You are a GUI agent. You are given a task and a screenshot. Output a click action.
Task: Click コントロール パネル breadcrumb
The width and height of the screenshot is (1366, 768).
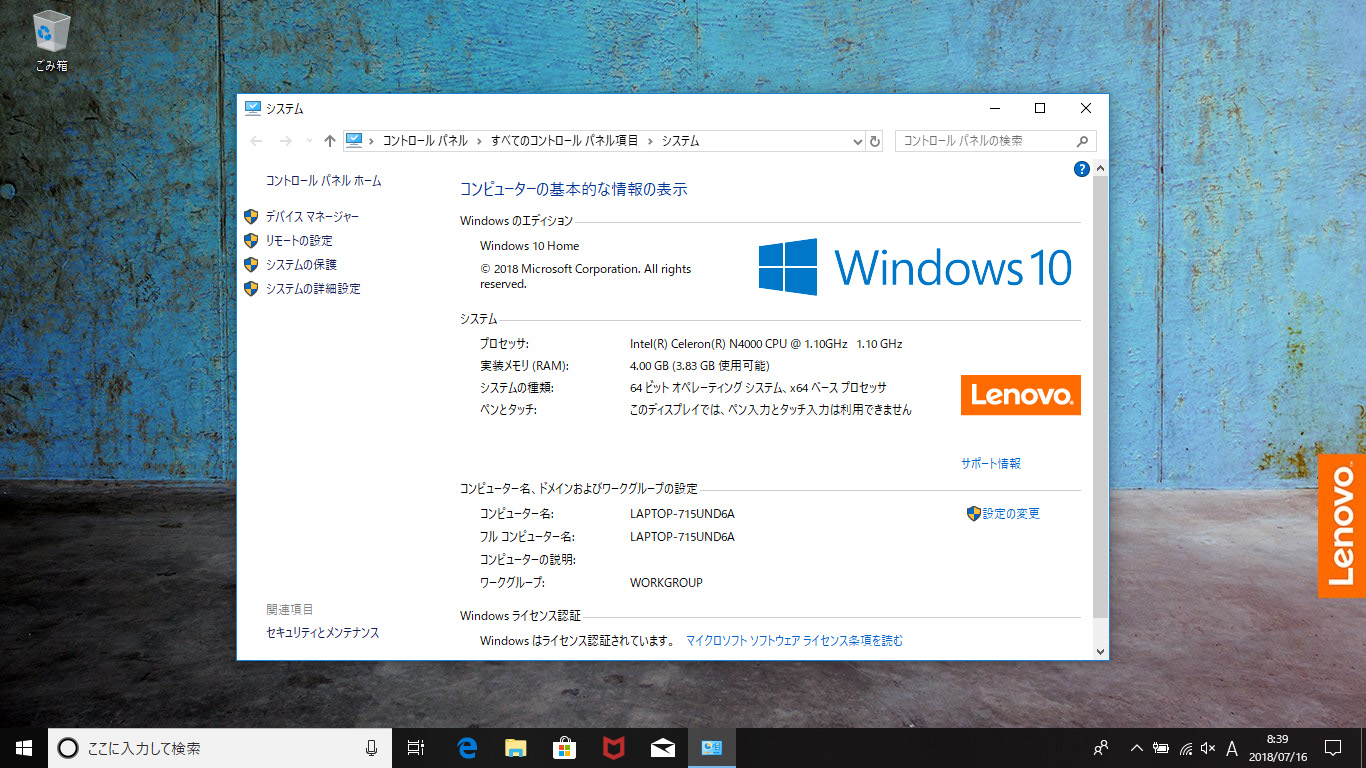pos(425,141)
